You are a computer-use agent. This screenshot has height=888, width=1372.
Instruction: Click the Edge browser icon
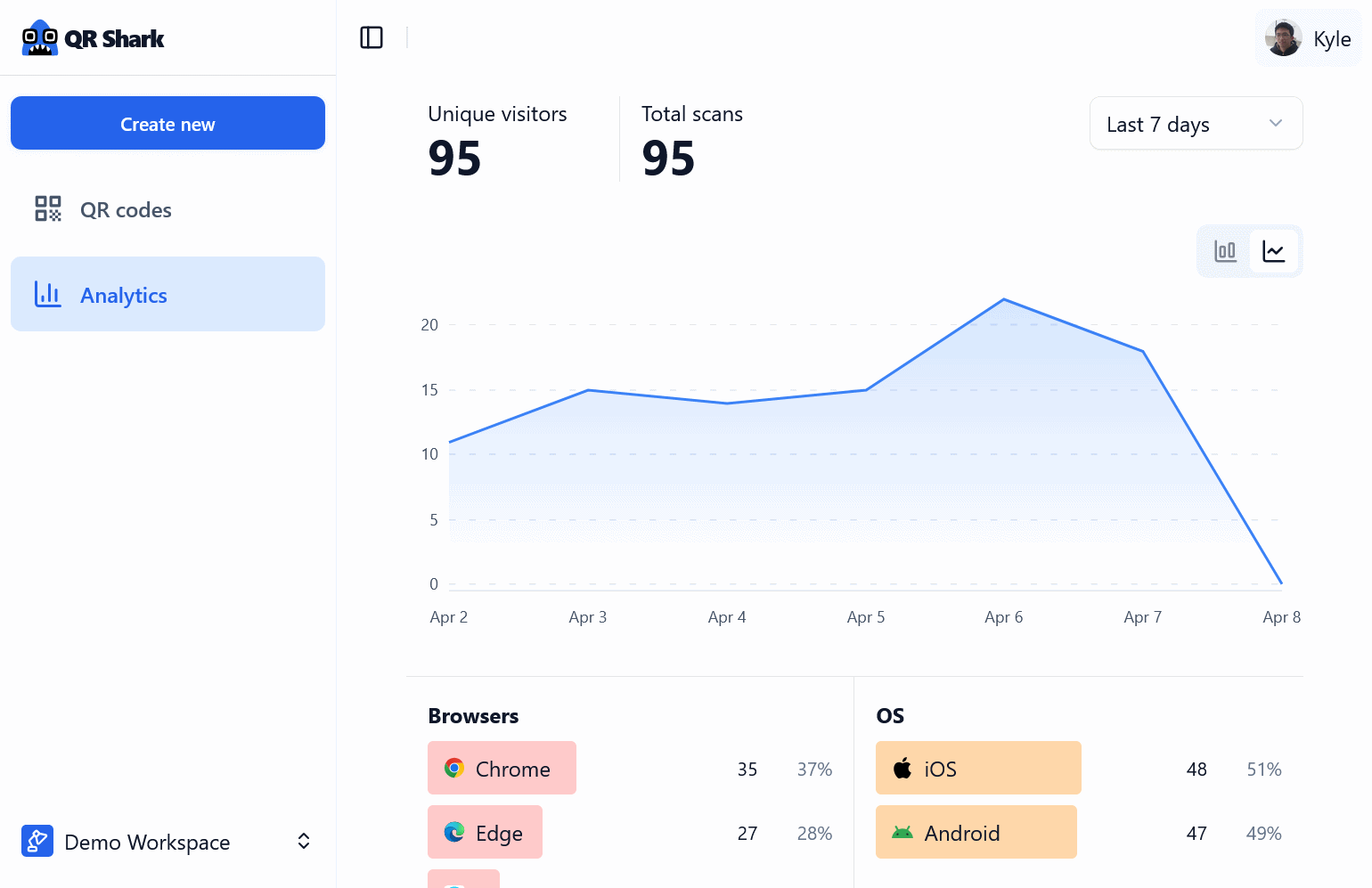pos(454,832)
